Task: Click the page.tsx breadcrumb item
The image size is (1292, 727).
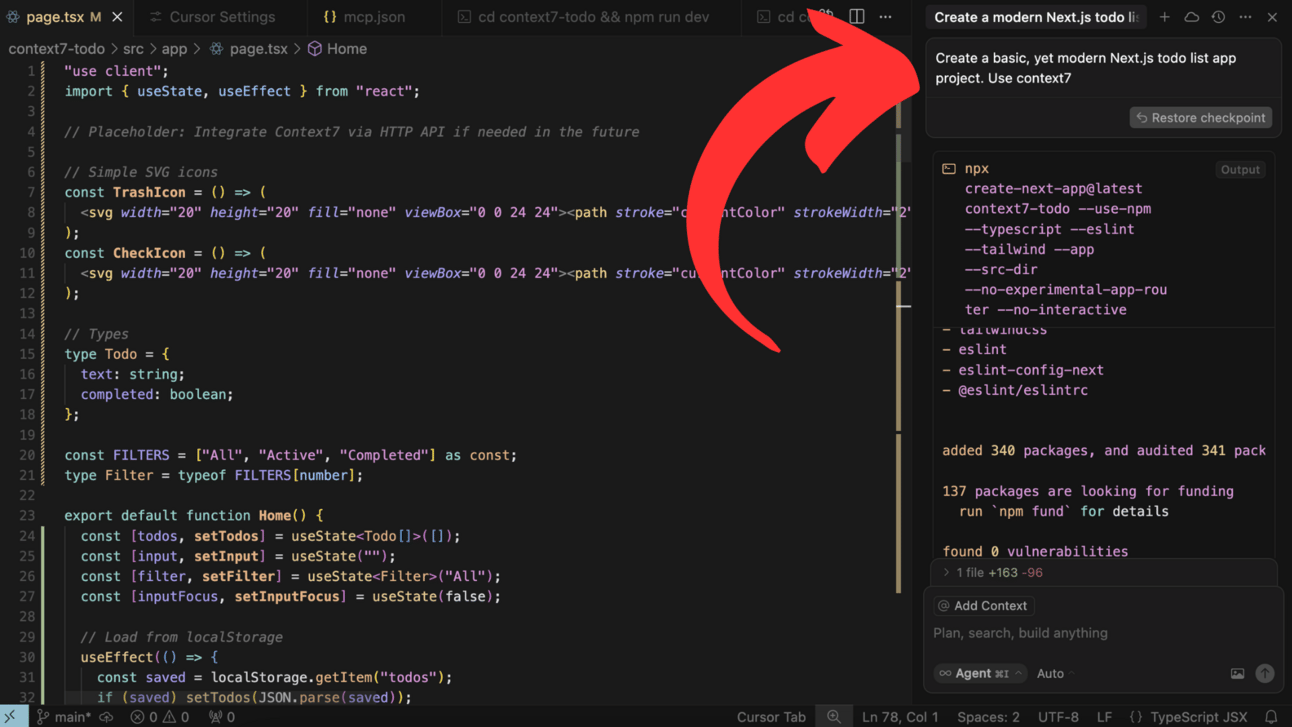Action: pos(249,49)
